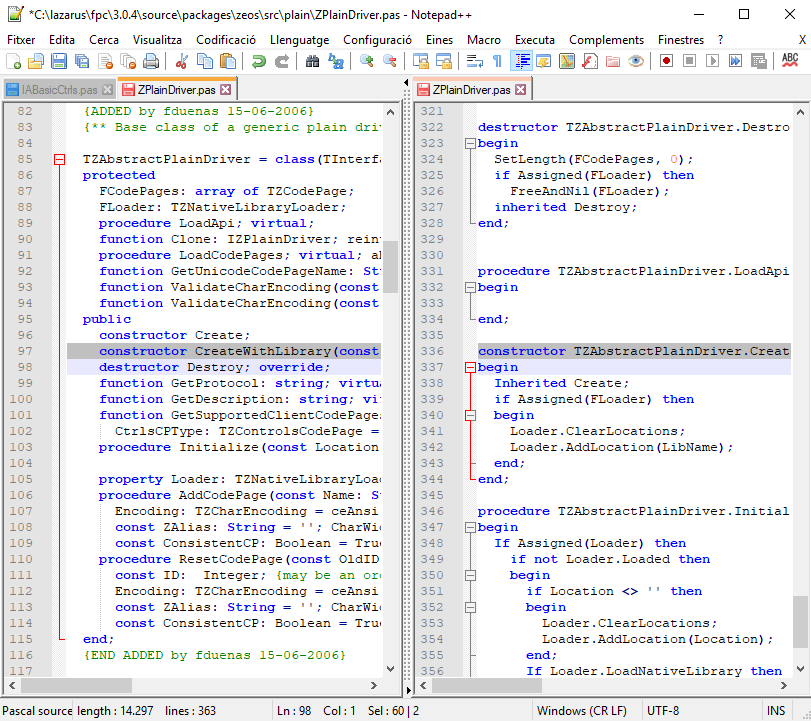Click the right pane horizontal scrollbar thumb
This screenshot has width=811, height=721.
pos(487,685)
